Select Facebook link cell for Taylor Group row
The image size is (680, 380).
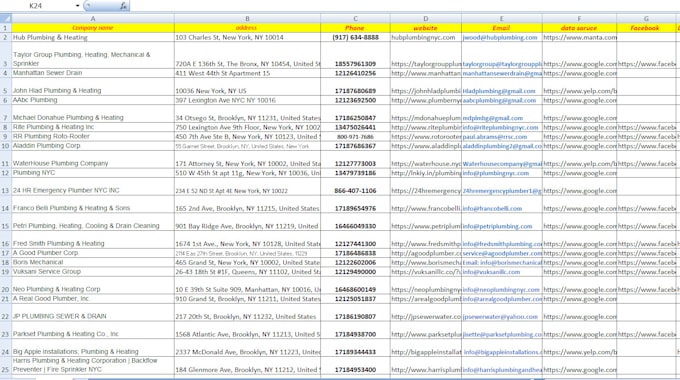point(646,55)
